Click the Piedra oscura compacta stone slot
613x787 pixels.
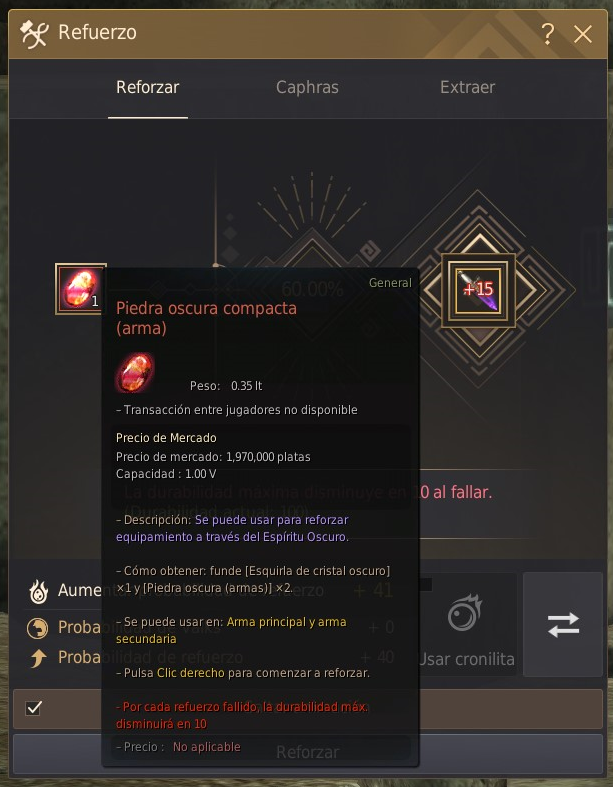pos(80,289)
